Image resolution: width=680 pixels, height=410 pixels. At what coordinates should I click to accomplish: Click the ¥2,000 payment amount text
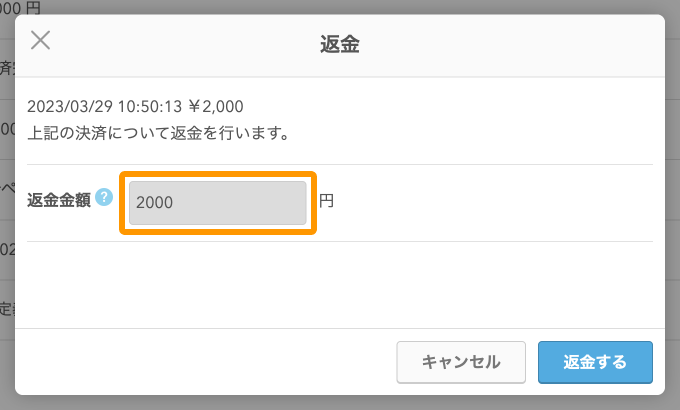pos(216,106)
